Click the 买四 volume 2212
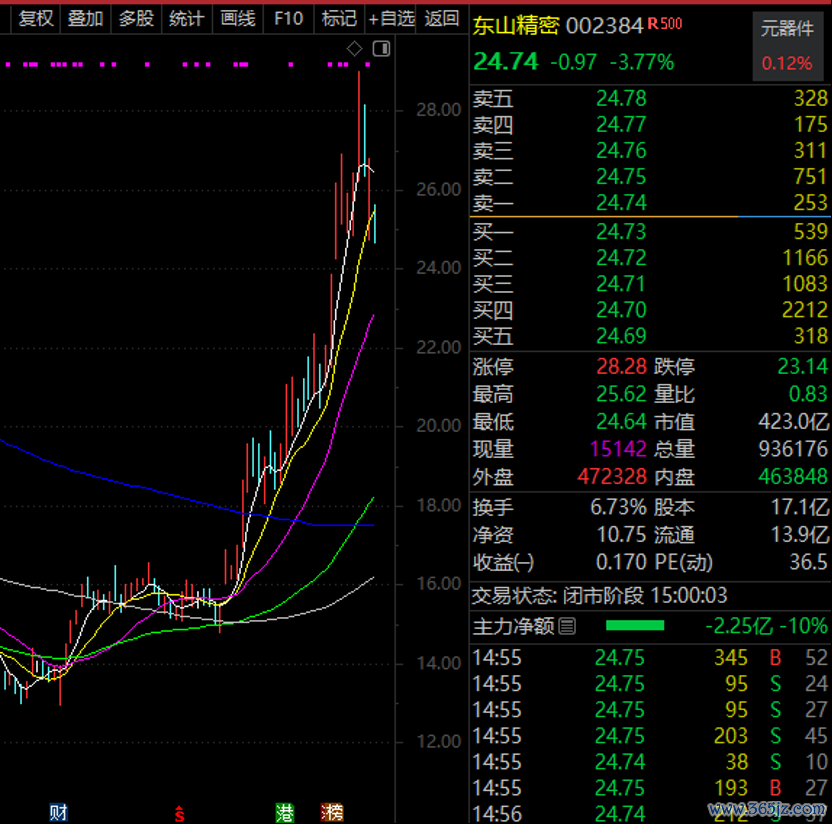 pyautogui.click(x=805, y=309)
